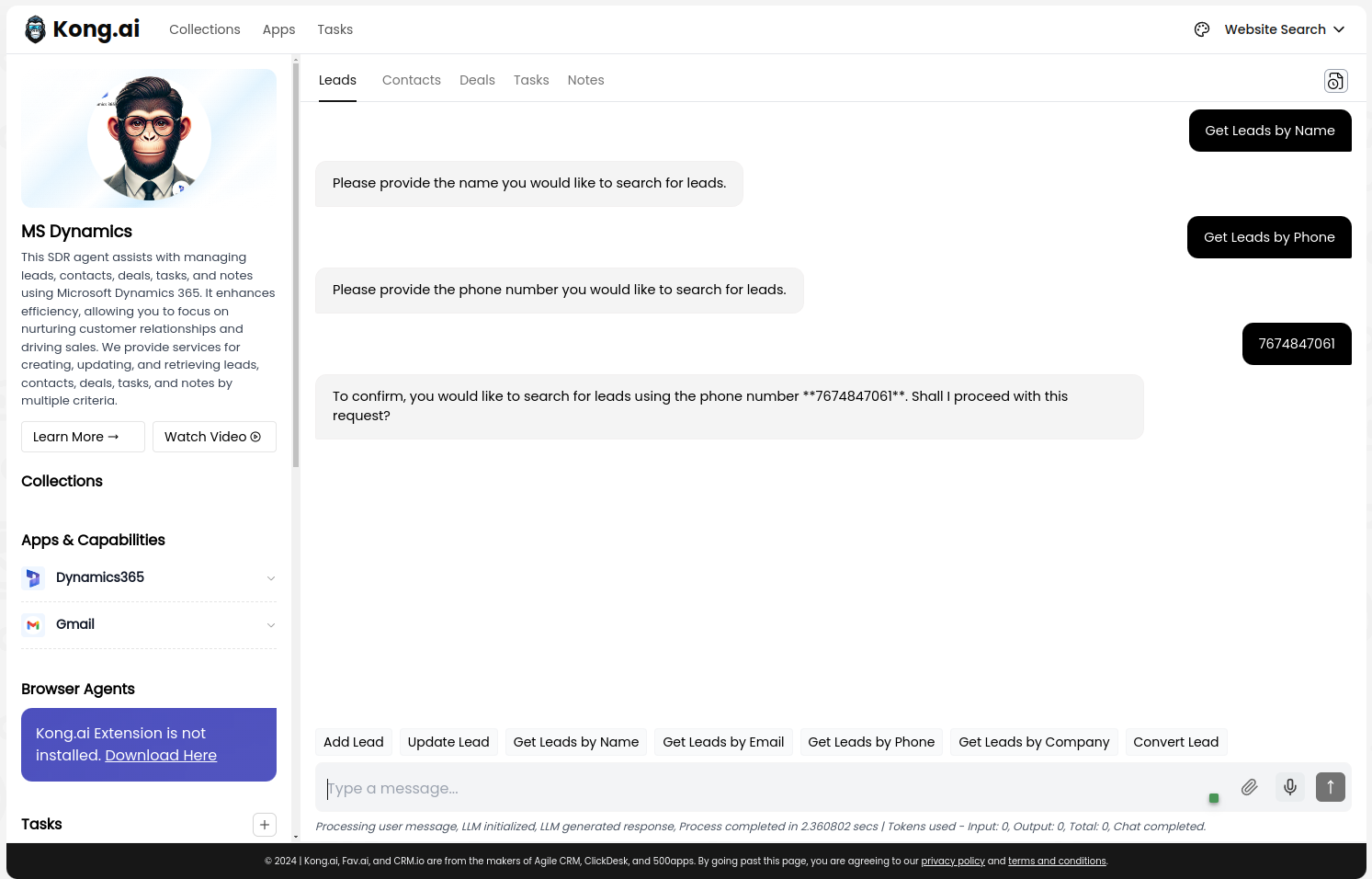The width and height of the screenshot is (1372, 879).
Task: Add a new task with plus icon
Action: pos(265,825)
